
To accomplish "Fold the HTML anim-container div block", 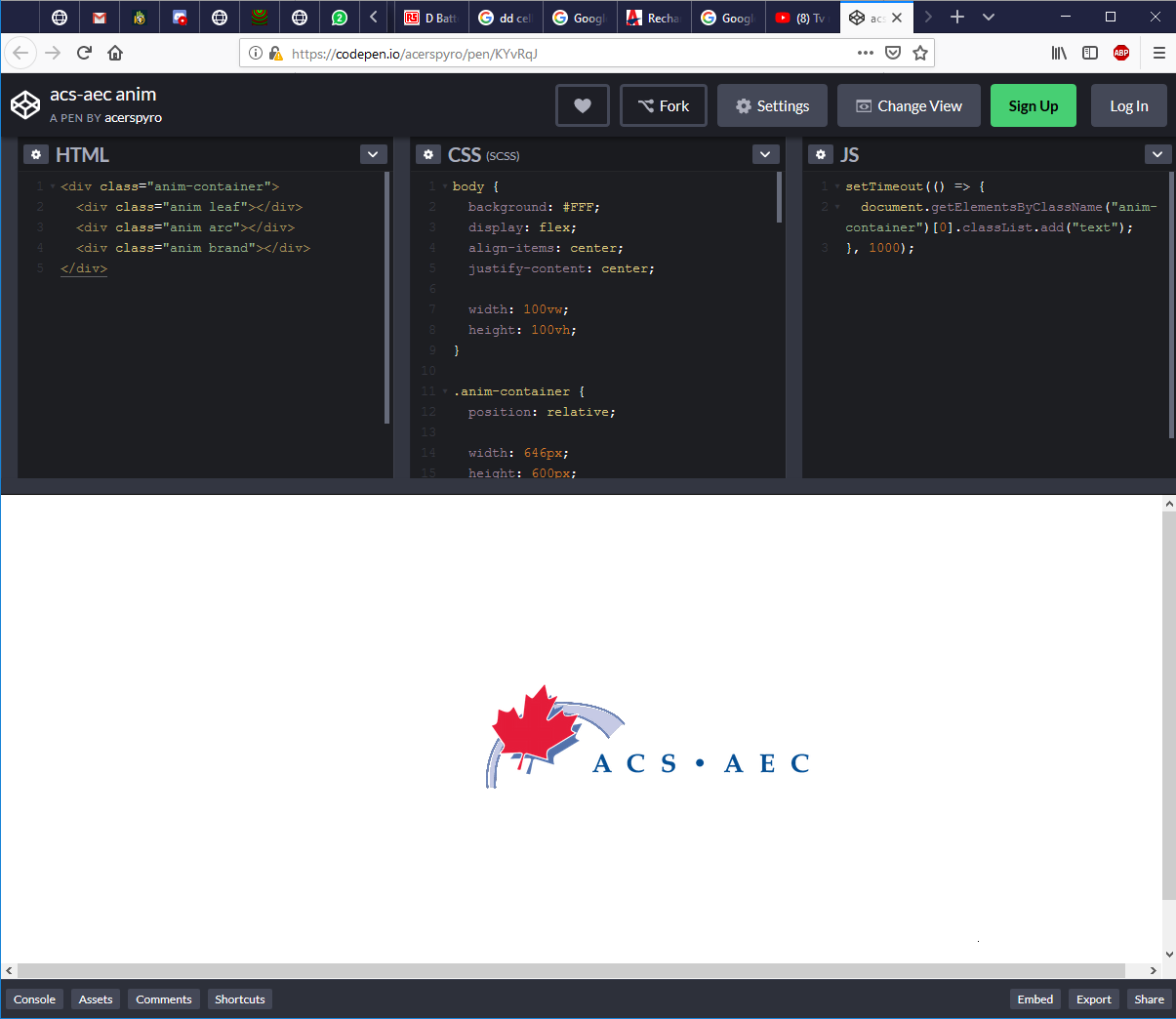I will [x=53, y=186].
